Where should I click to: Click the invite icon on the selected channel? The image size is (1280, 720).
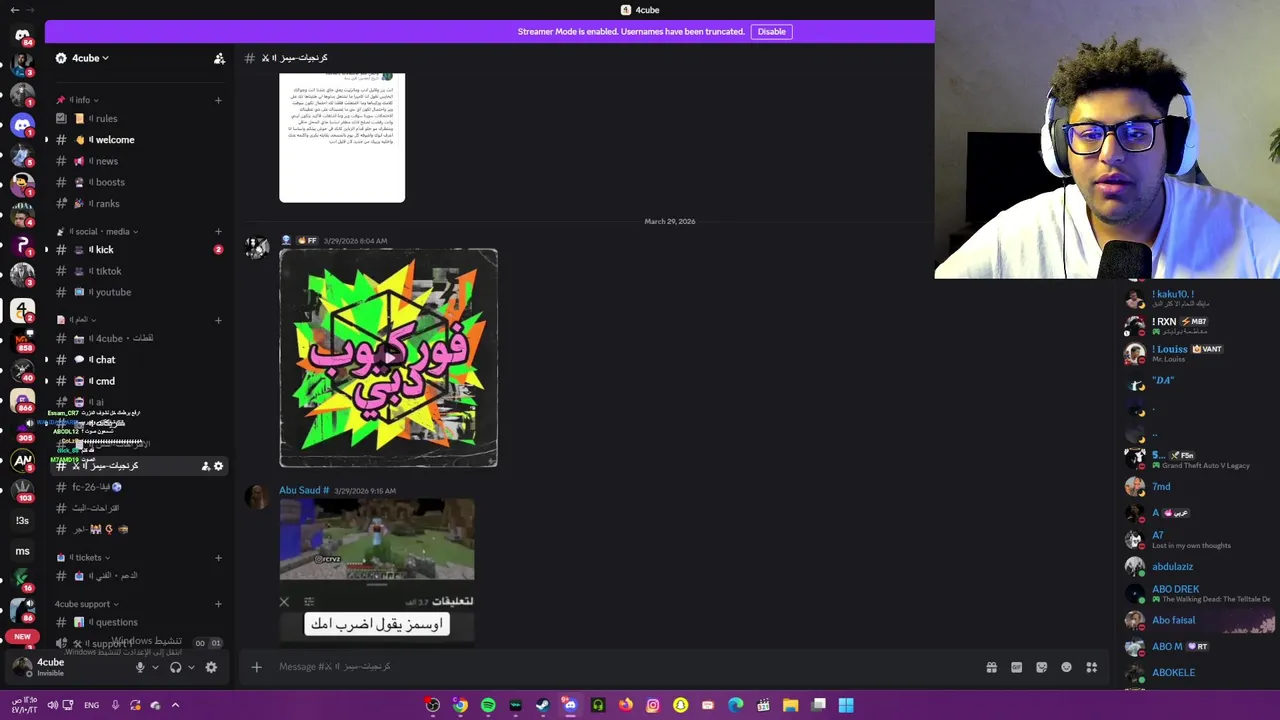pos(205,466)
